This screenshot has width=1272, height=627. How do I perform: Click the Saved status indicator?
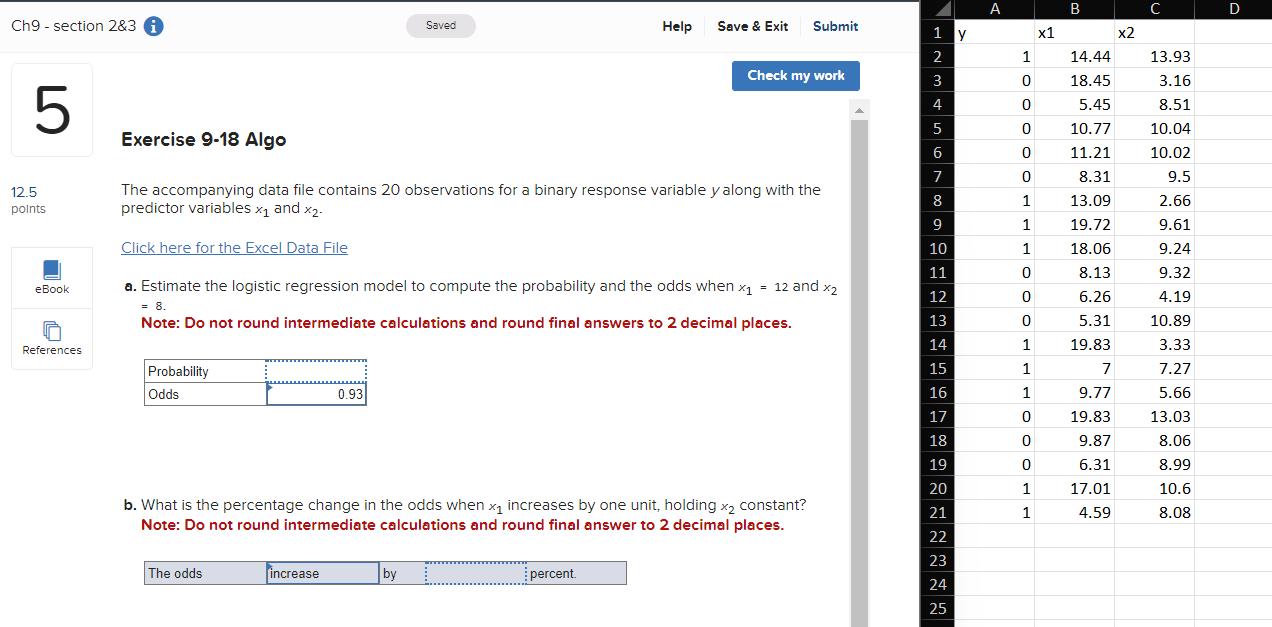[x=440, y=26]
